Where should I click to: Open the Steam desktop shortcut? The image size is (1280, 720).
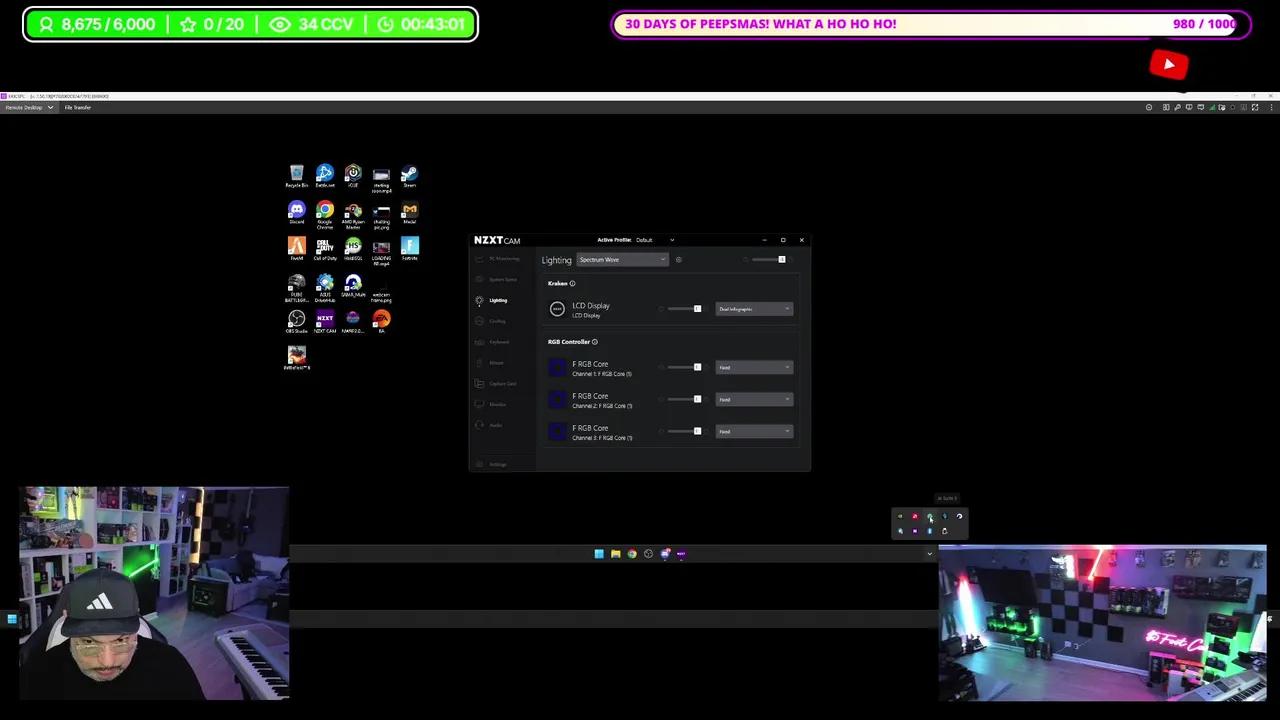coord(409,177)
